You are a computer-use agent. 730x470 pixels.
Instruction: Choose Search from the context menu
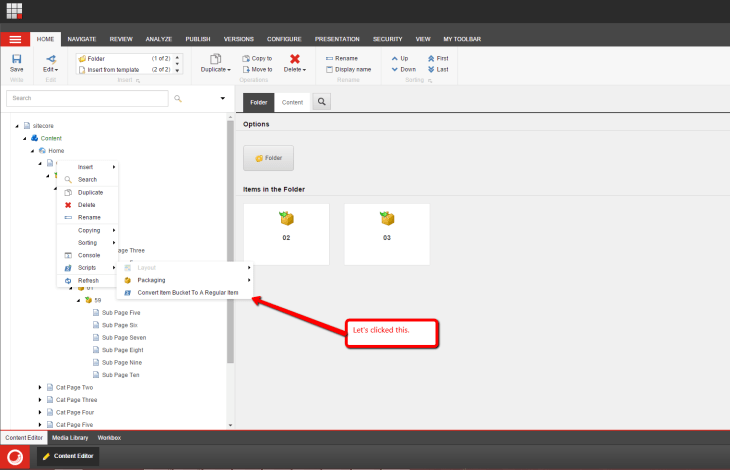[88, 179]
